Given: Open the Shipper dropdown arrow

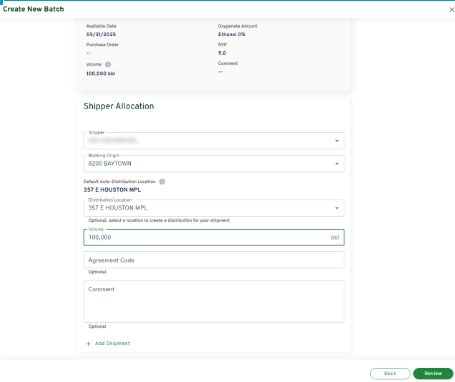Looking at the screenshot, I should point(337,141).
